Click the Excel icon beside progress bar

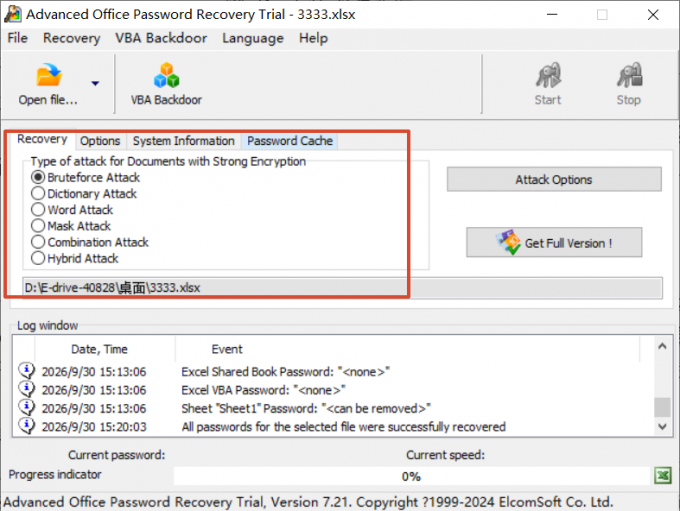coord(663,475)
